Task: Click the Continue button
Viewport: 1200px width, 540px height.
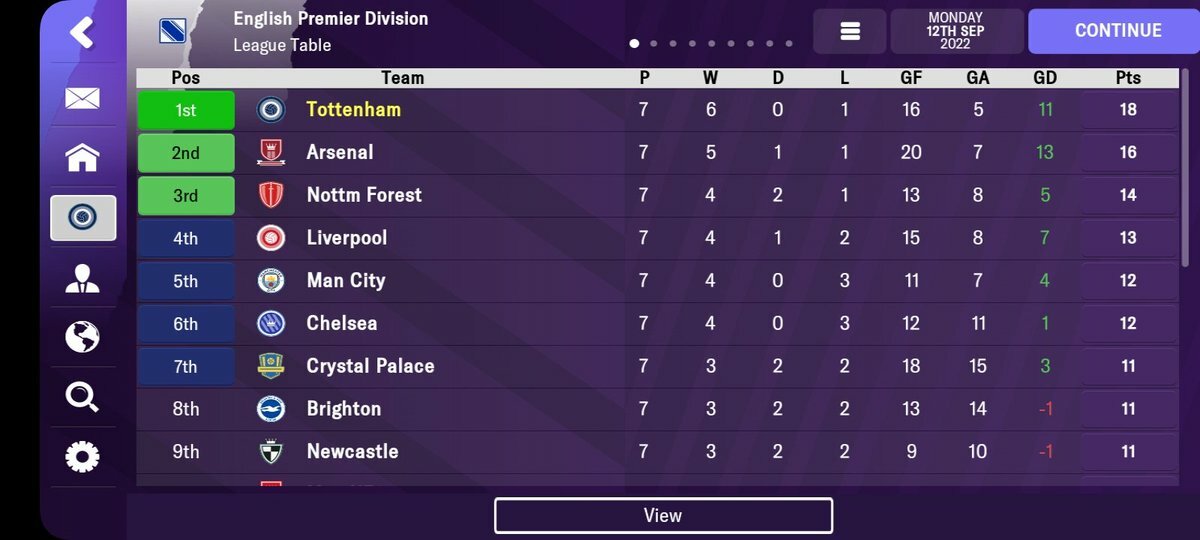Action: pos(1117,31)
